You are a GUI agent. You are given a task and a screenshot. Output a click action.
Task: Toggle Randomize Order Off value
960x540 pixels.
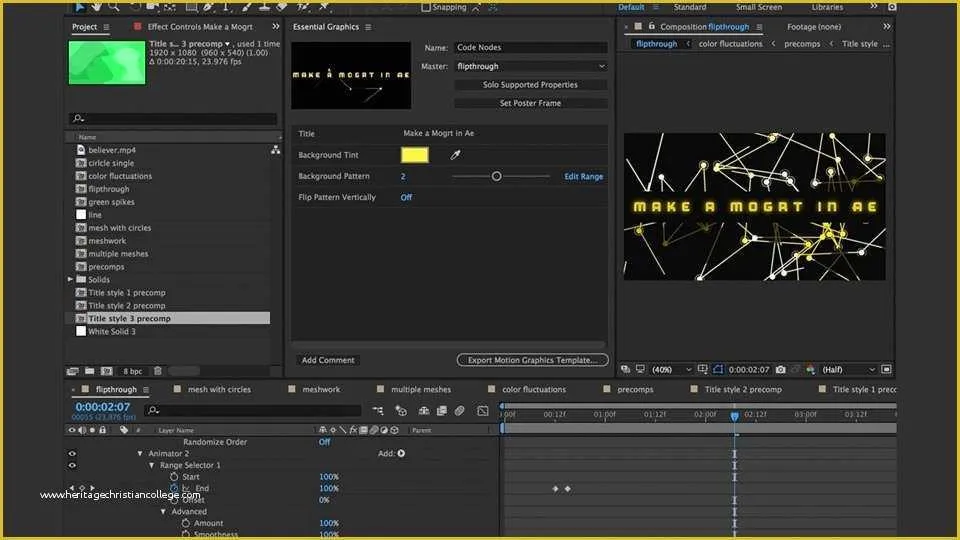tap(324, 442)
